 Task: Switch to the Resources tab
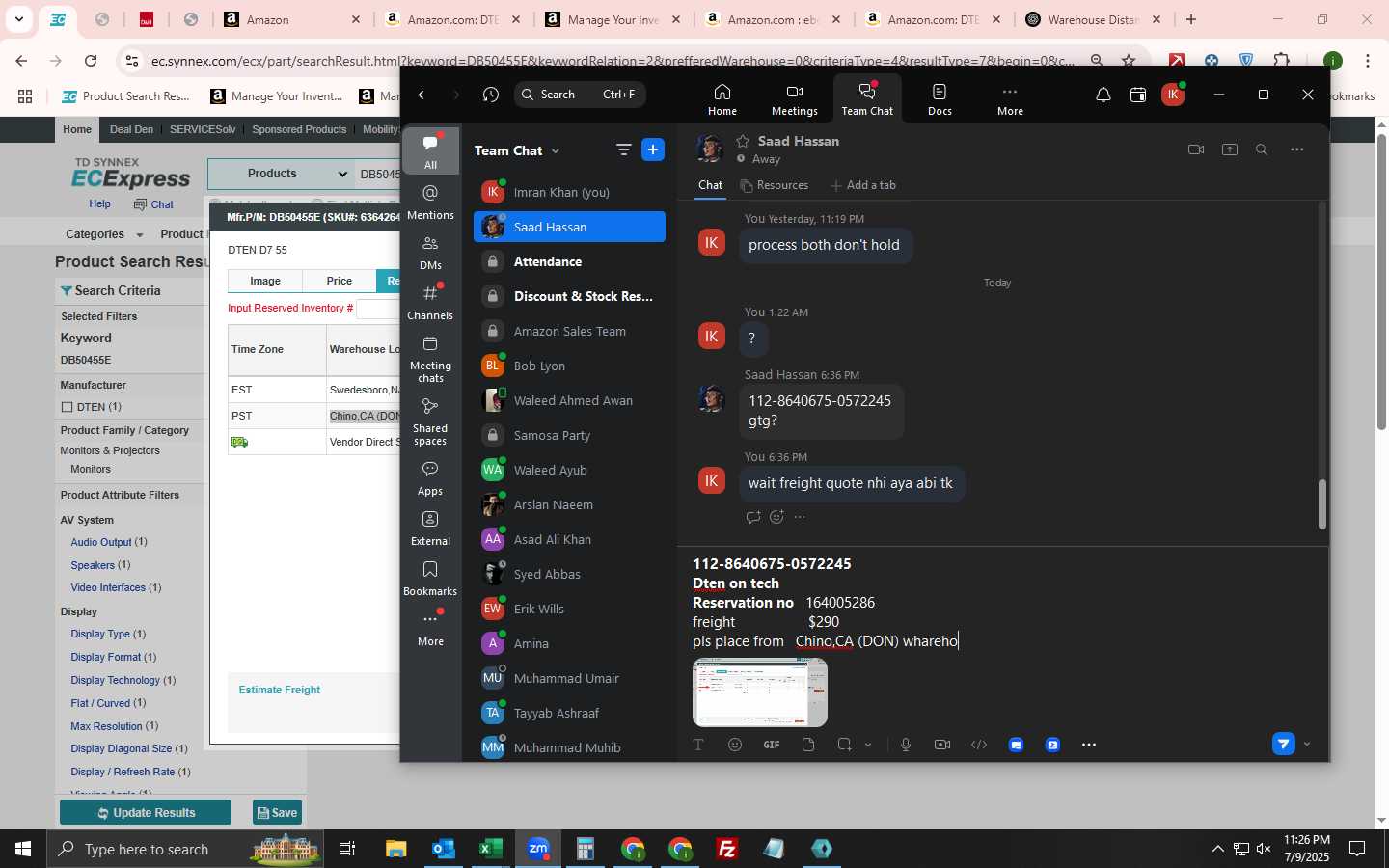tap(774, 185)
